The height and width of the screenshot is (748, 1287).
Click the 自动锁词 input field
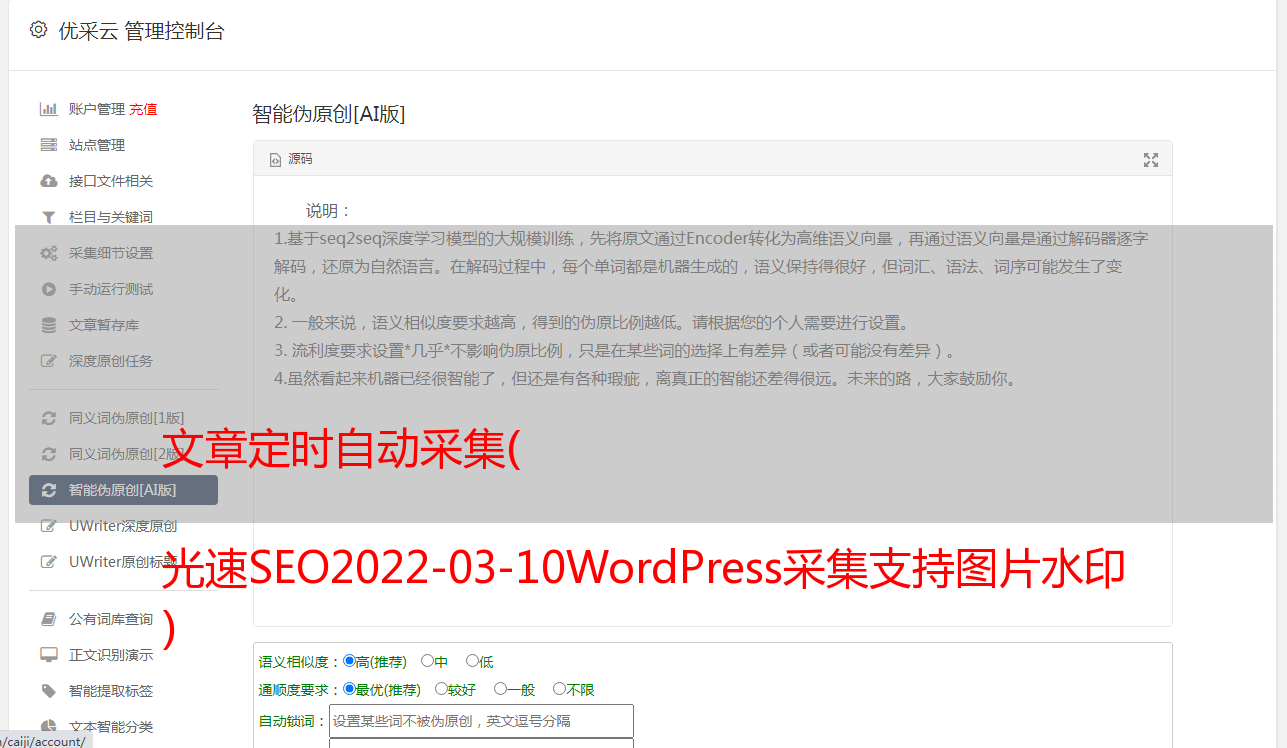(481, 721)
